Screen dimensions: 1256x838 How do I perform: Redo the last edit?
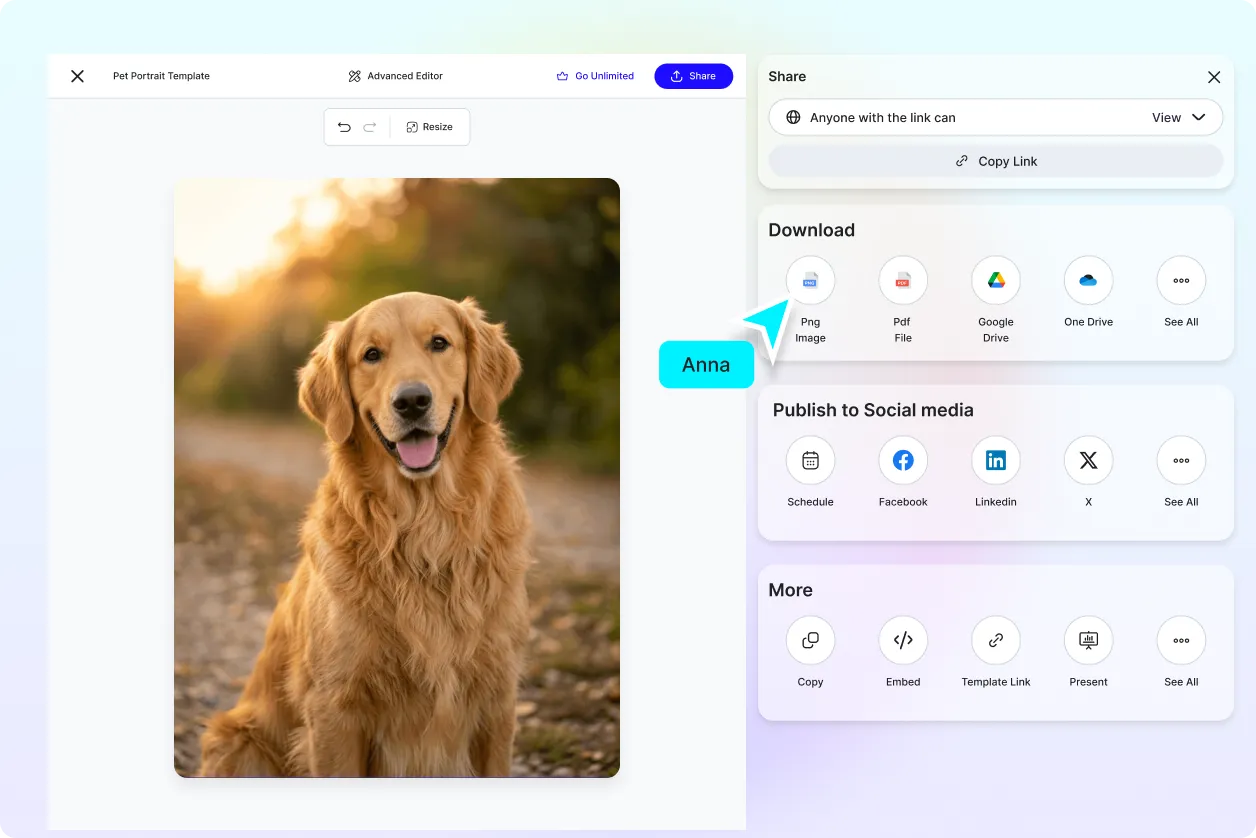click(x=370, y=127)
